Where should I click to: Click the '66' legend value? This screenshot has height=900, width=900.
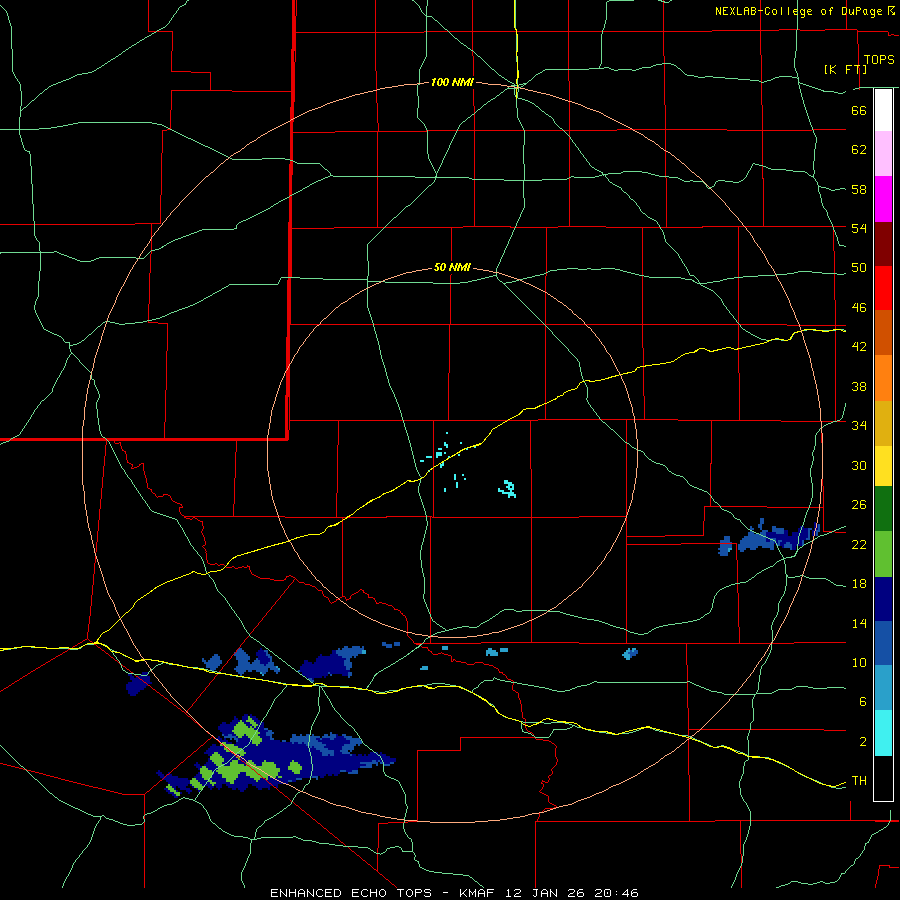point(859,110)
